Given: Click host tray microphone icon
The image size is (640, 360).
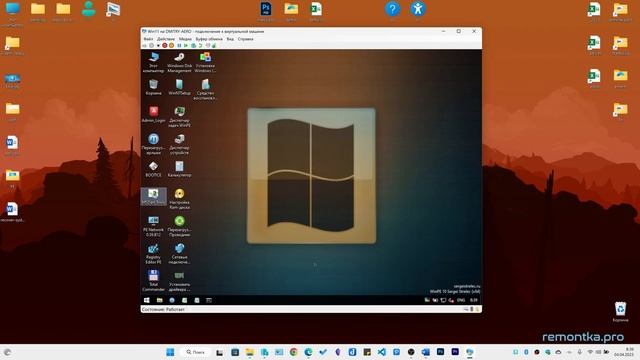Looking at the screenshot, I should click(x=579, y=352).
